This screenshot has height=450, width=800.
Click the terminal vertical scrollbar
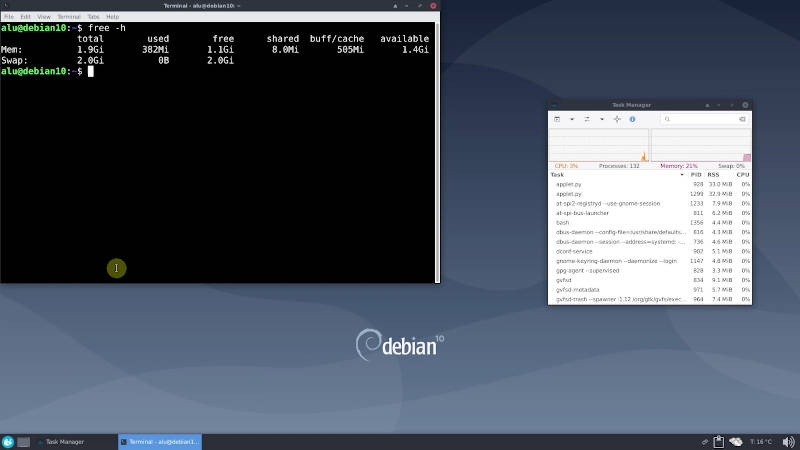[x=437, y=152]
